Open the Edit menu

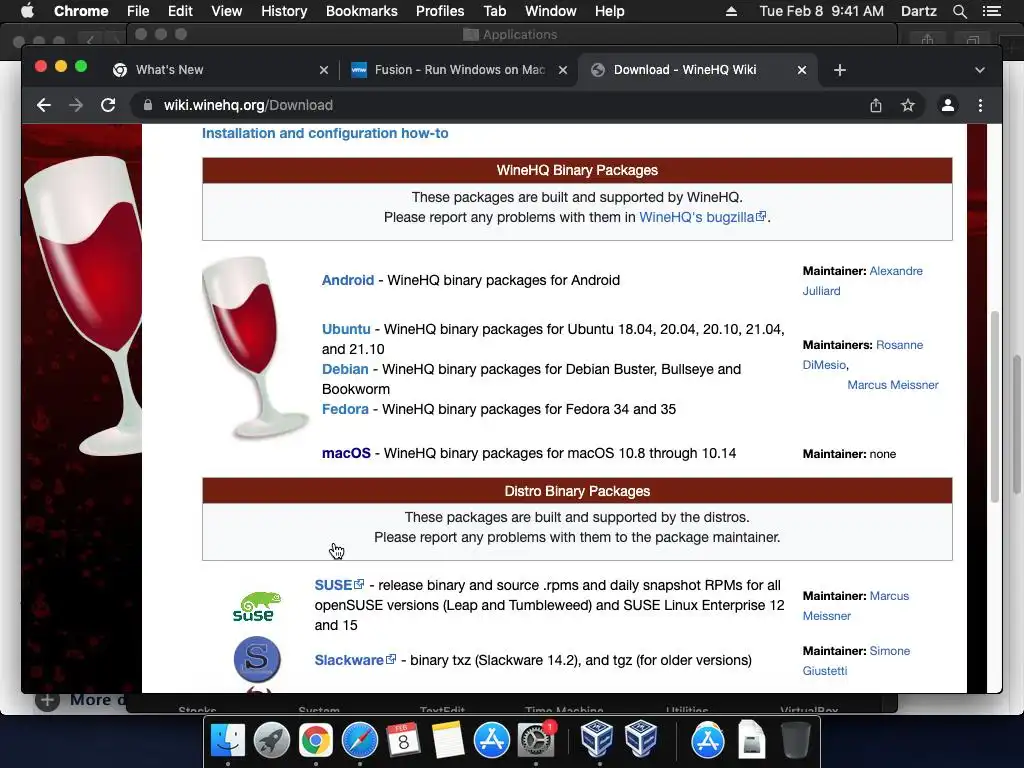pyautogui.click(x=180, y=11)
